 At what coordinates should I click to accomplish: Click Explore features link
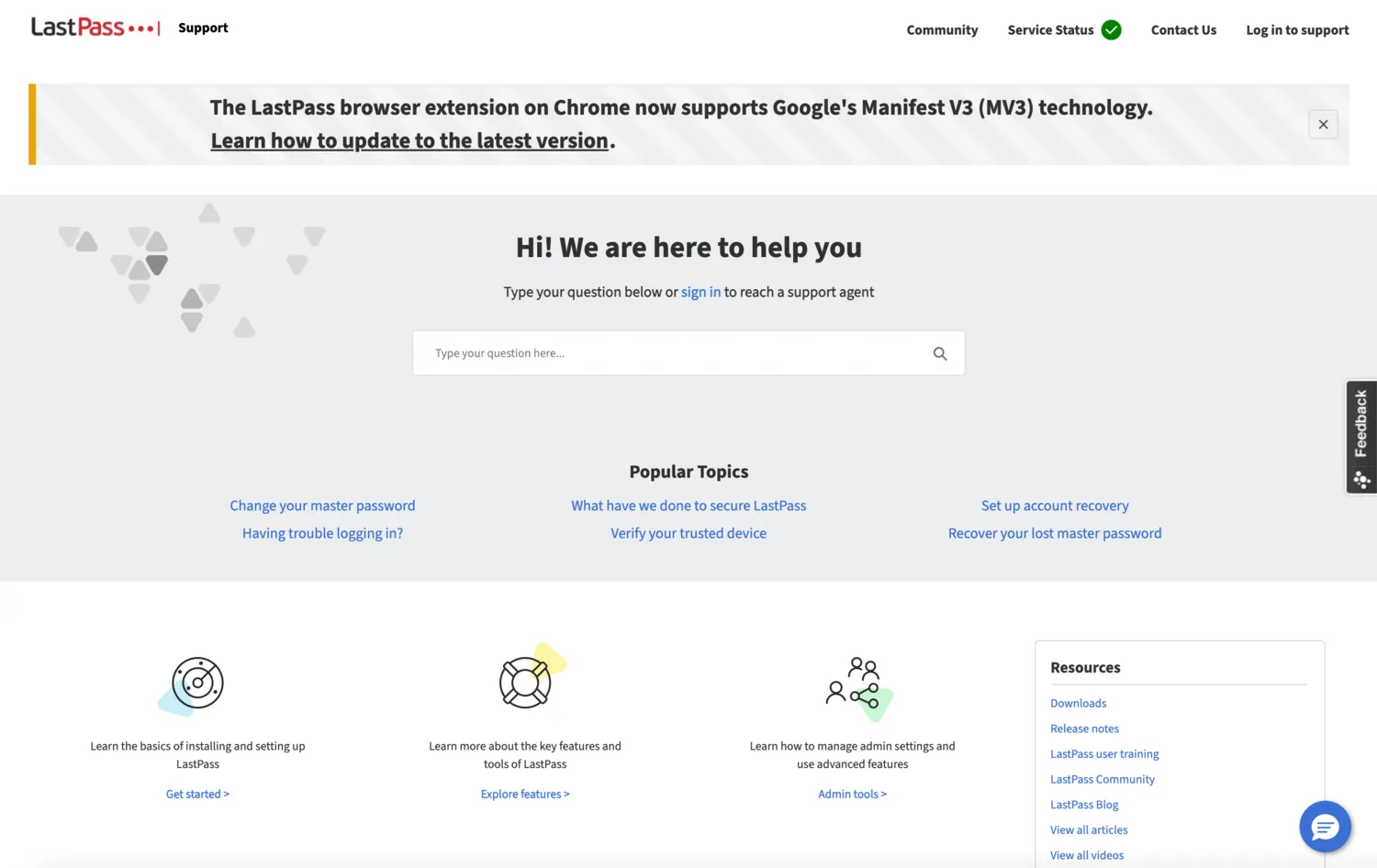(x=525, y=794)
